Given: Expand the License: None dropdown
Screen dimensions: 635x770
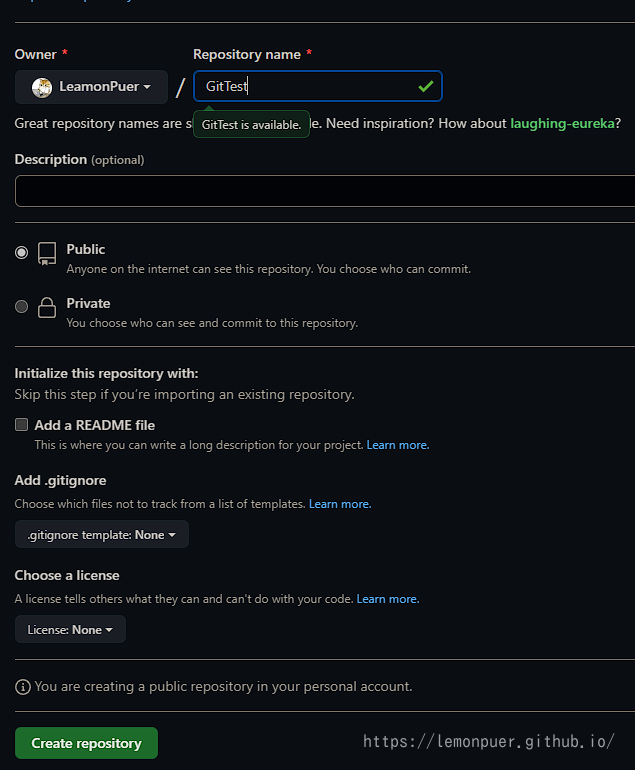Looking at the screenshot, I should coord(70,629).
